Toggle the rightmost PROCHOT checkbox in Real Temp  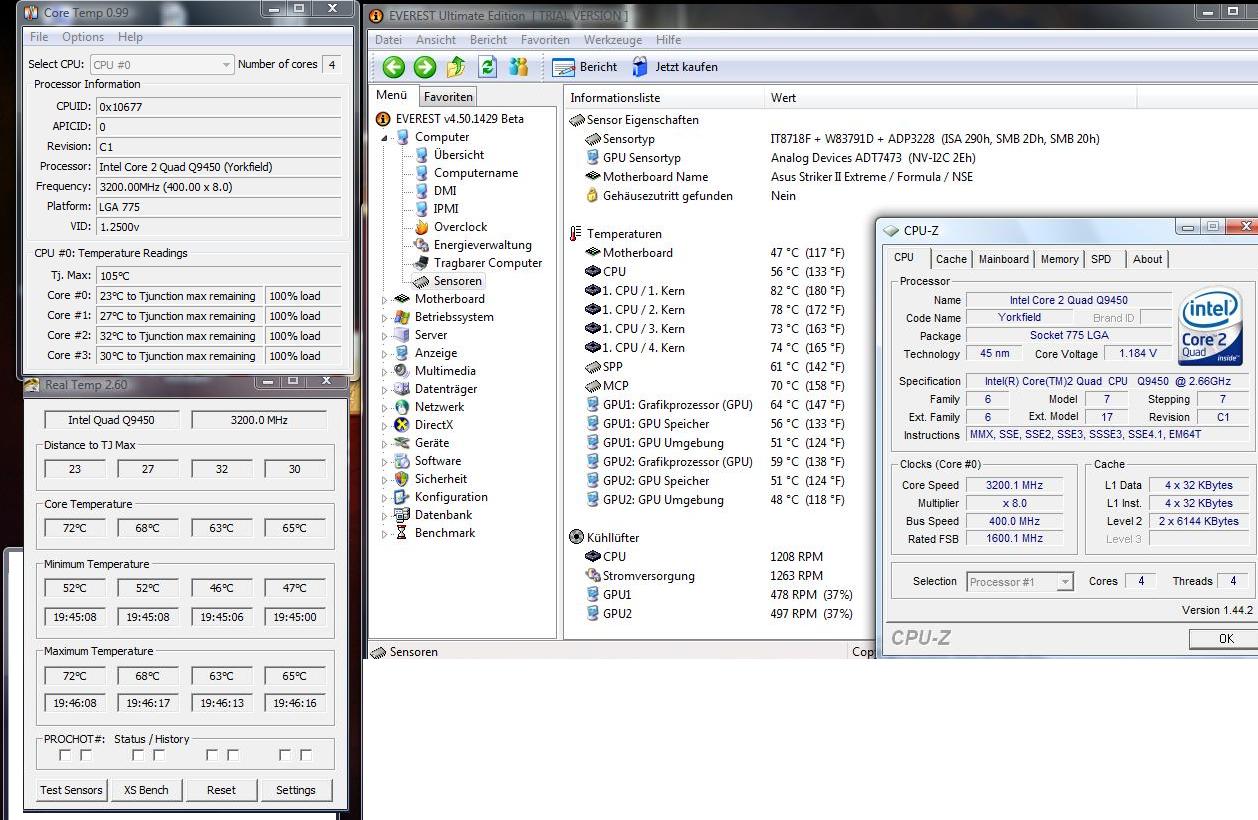[306, 755]
